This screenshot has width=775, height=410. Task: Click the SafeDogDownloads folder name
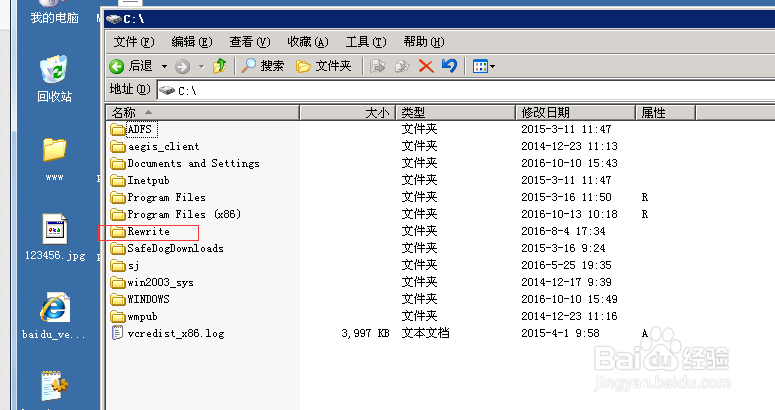click(175, 248)
